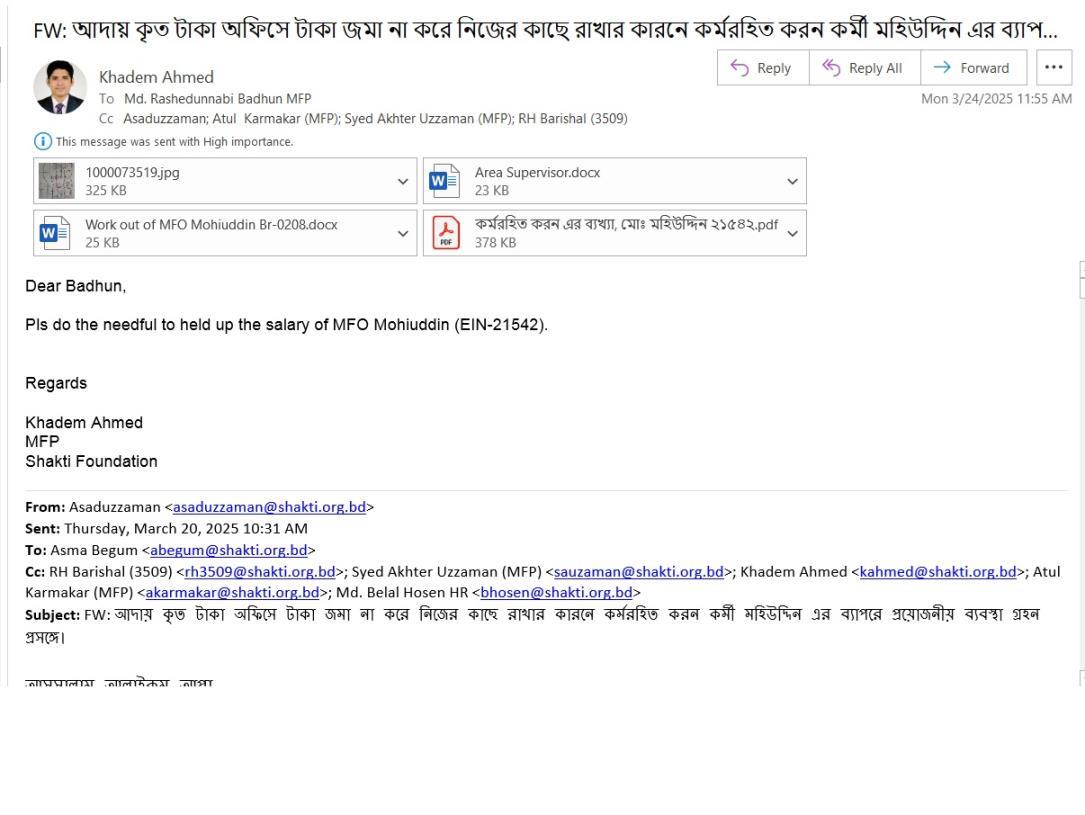Click Cc recipient Syed Akhter Uzzaman (MFP) in header
Screen dimensions: 1085x815
click(428, 118)
